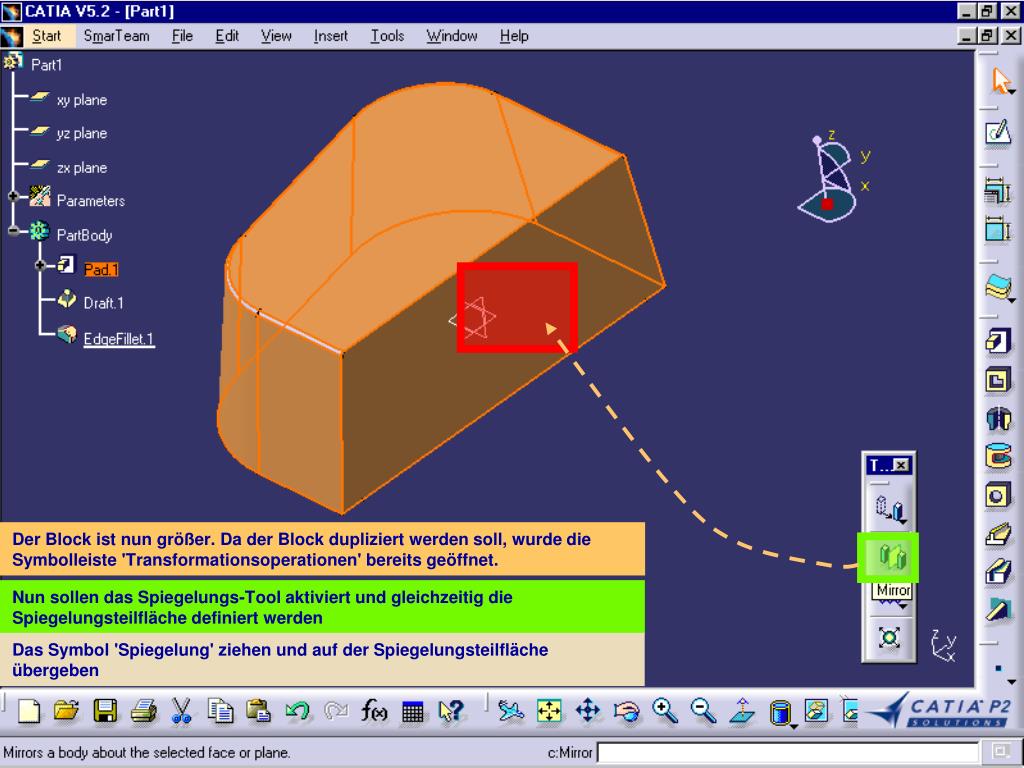Click the command input field beside c:Mirror
The image size is (1024, 768).
coord(788,752)
